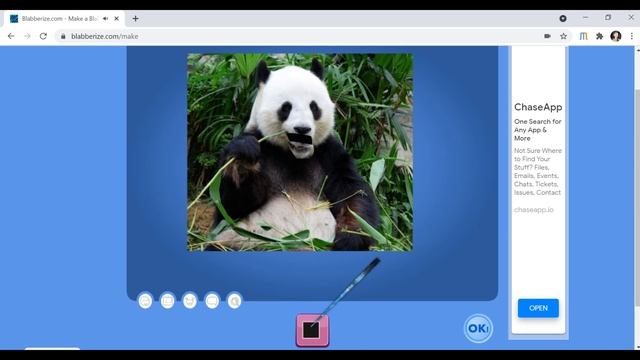The height and width of the screenshot is (360, 640).
Task: Open the ChaseApp ad with OPEN button
Action: tap(538, 308)
